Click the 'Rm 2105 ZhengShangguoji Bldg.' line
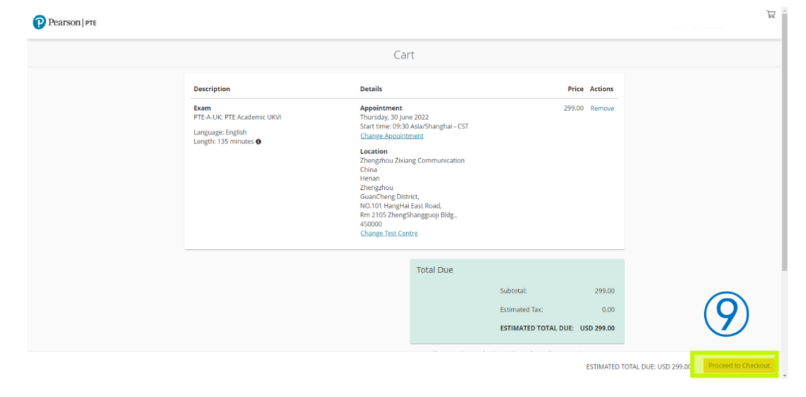This screenshot has width=806, height=397. tap(409, 215)
